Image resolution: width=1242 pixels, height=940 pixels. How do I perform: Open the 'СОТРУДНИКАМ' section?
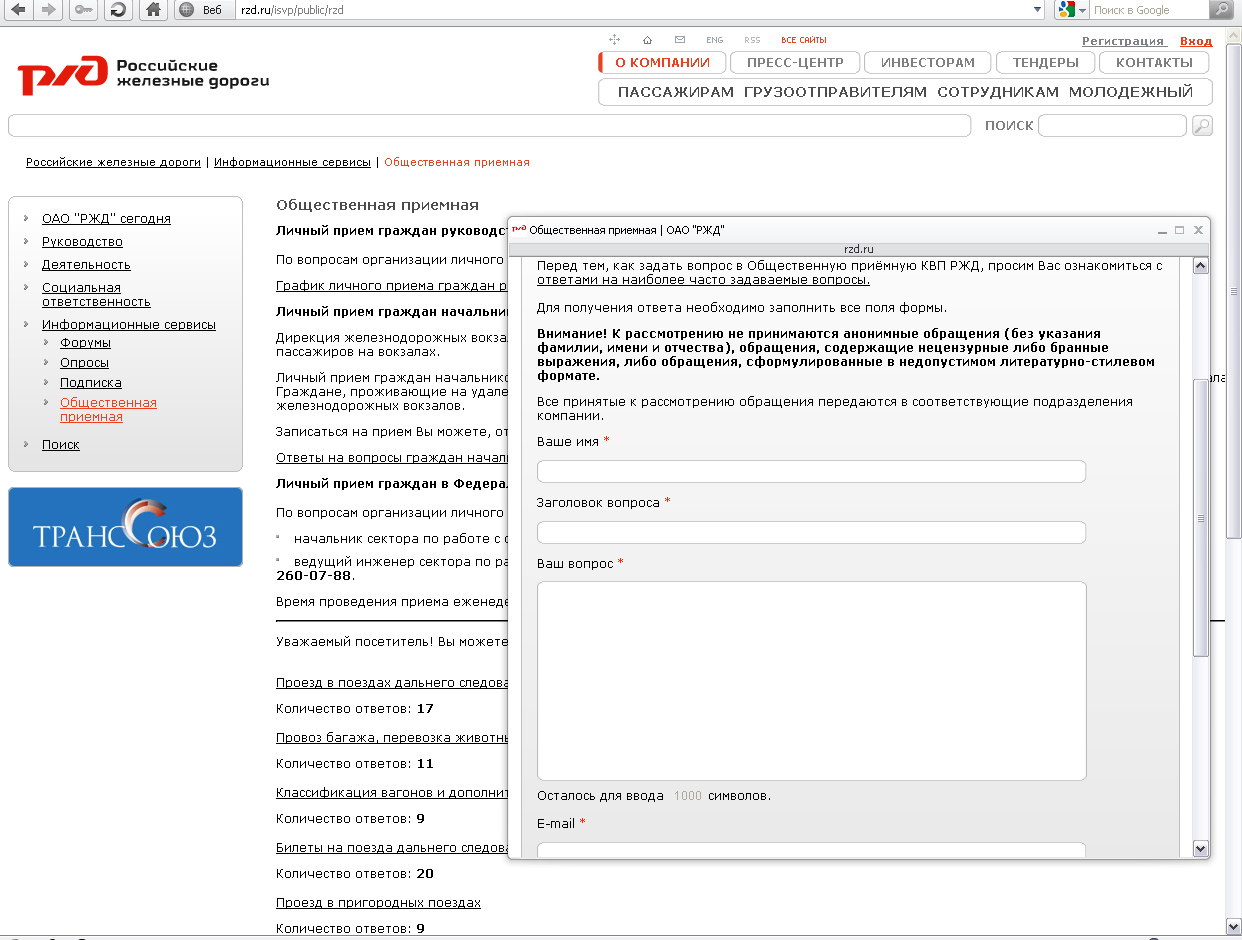click(998, 92)
